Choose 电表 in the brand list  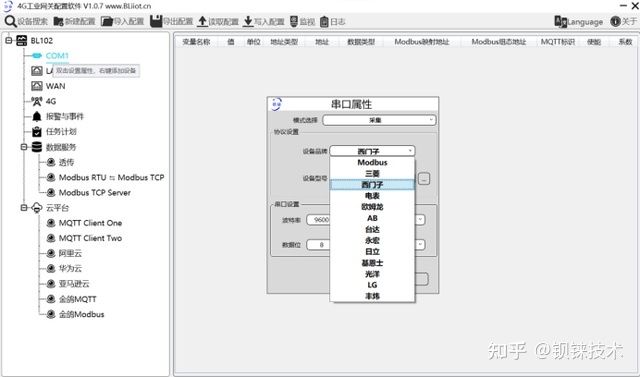(372, 196)
